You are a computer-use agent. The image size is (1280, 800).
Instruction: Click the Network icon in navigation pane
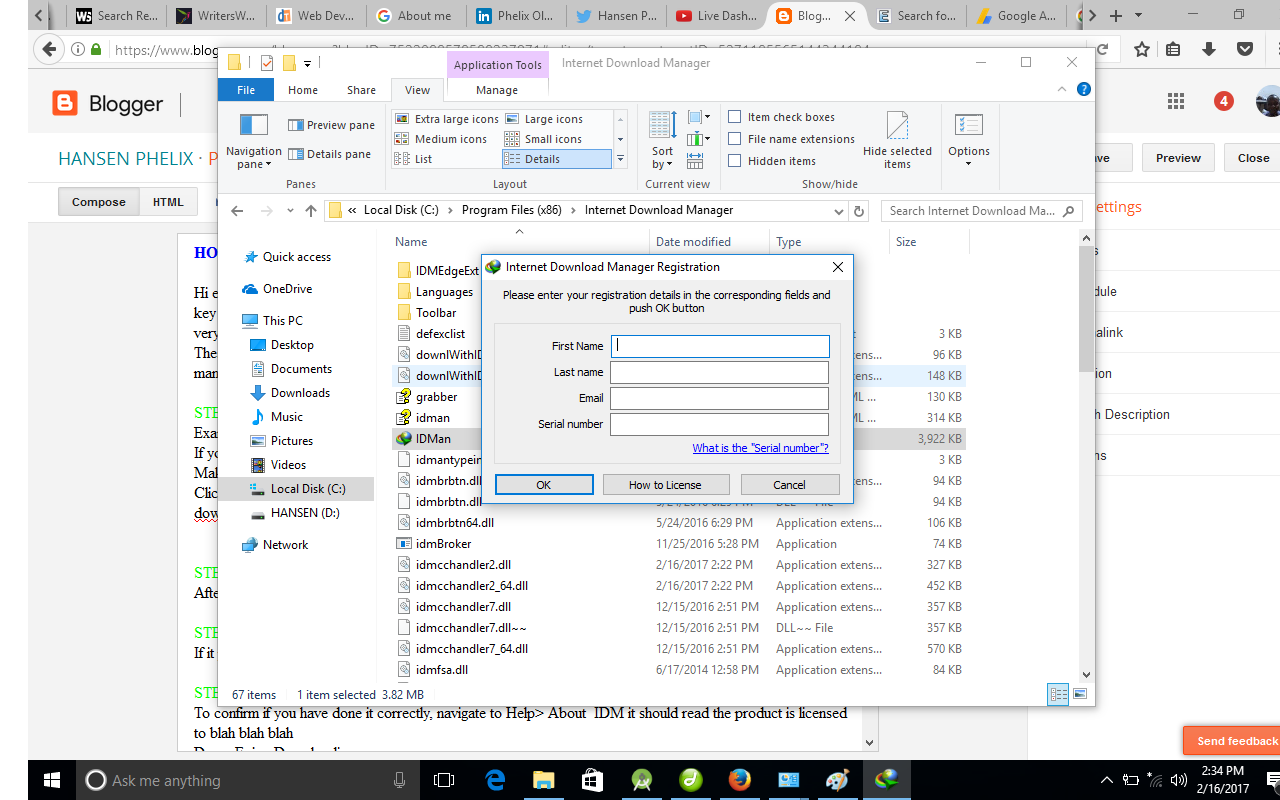pyautogui.click(x=250, y=545)
